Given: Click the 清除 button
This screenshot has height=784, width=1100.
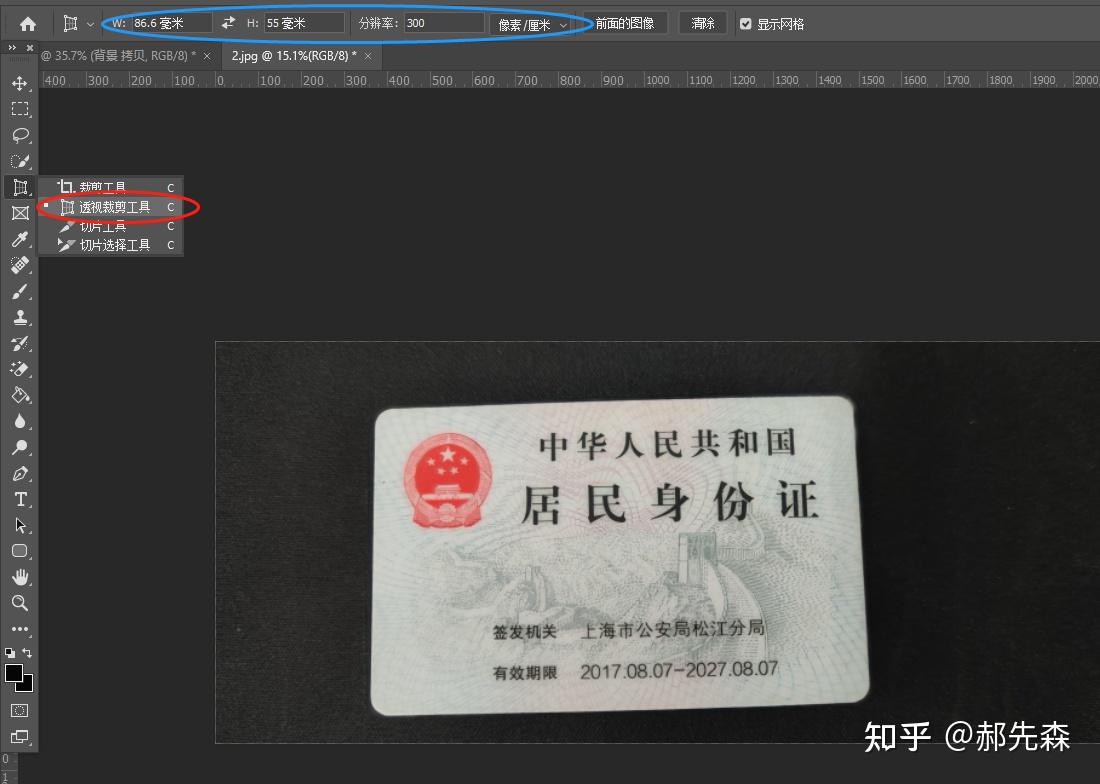Looking at the screenshot, I should coord(703,22).
